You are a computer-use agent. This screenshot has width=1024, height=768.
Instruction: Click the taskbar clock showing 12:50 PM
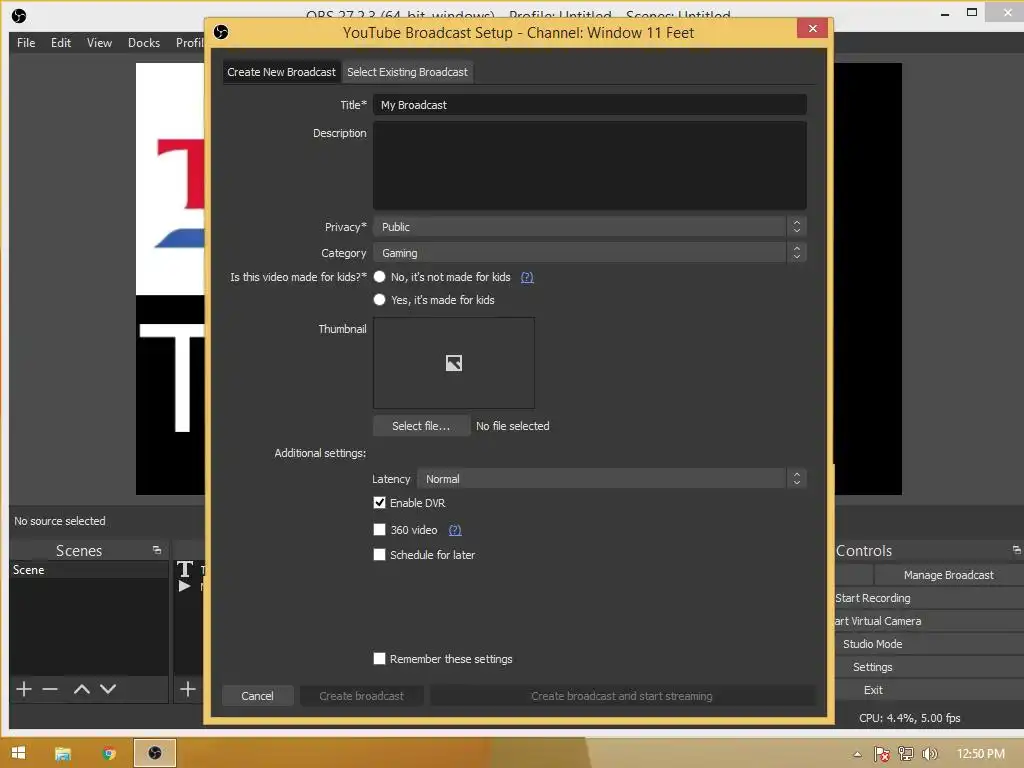coord(980,754)
